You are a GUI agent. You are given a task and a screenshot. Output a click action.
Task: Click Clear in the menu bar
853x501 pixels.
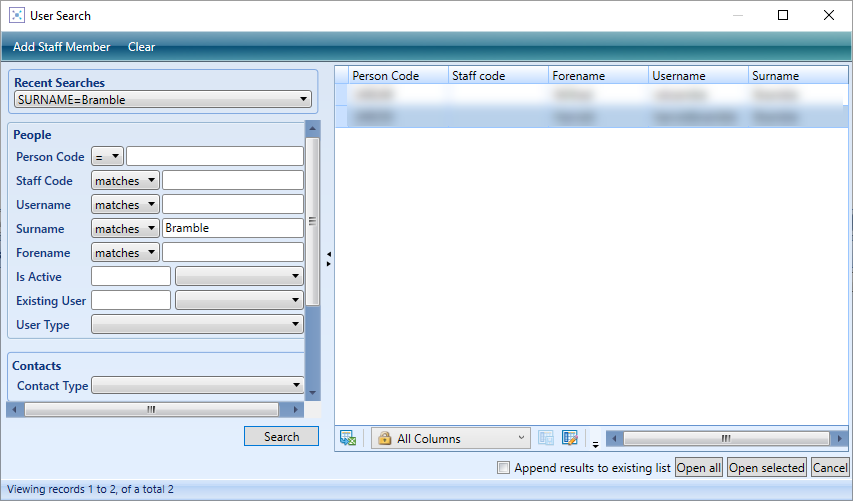pyautogui.click(x=141, y=47)
